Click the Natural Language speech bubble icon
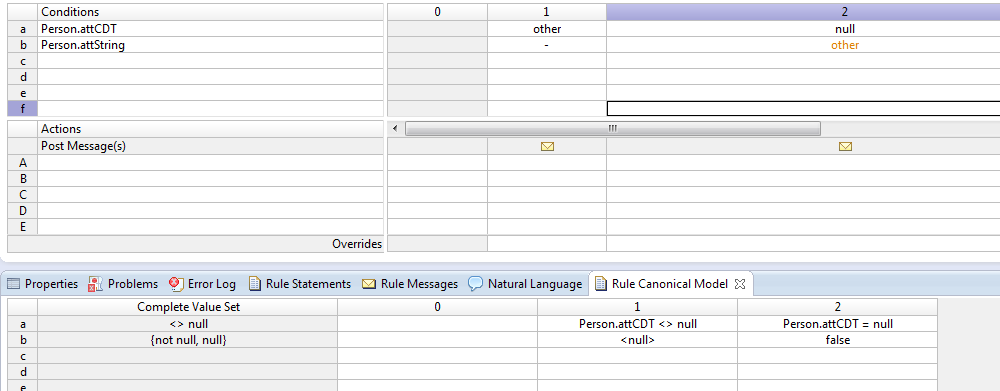Screen dimensions: 1000x391 click(475, 284)
